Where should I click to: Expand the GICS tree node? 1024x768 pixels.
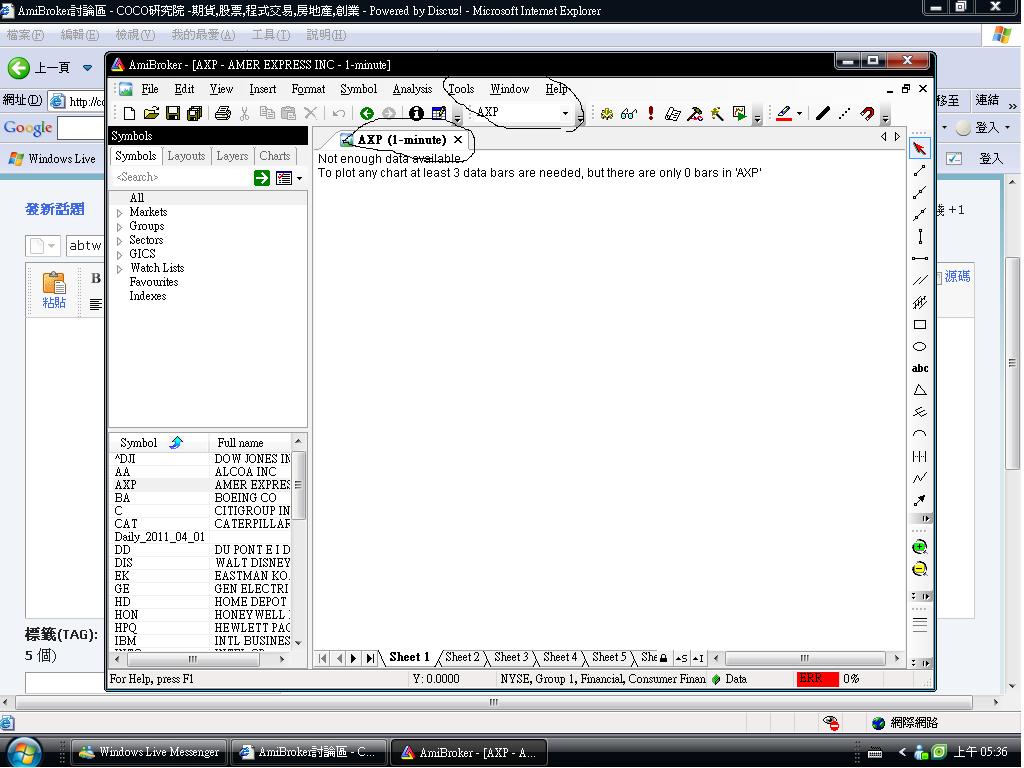pos(120,255)
